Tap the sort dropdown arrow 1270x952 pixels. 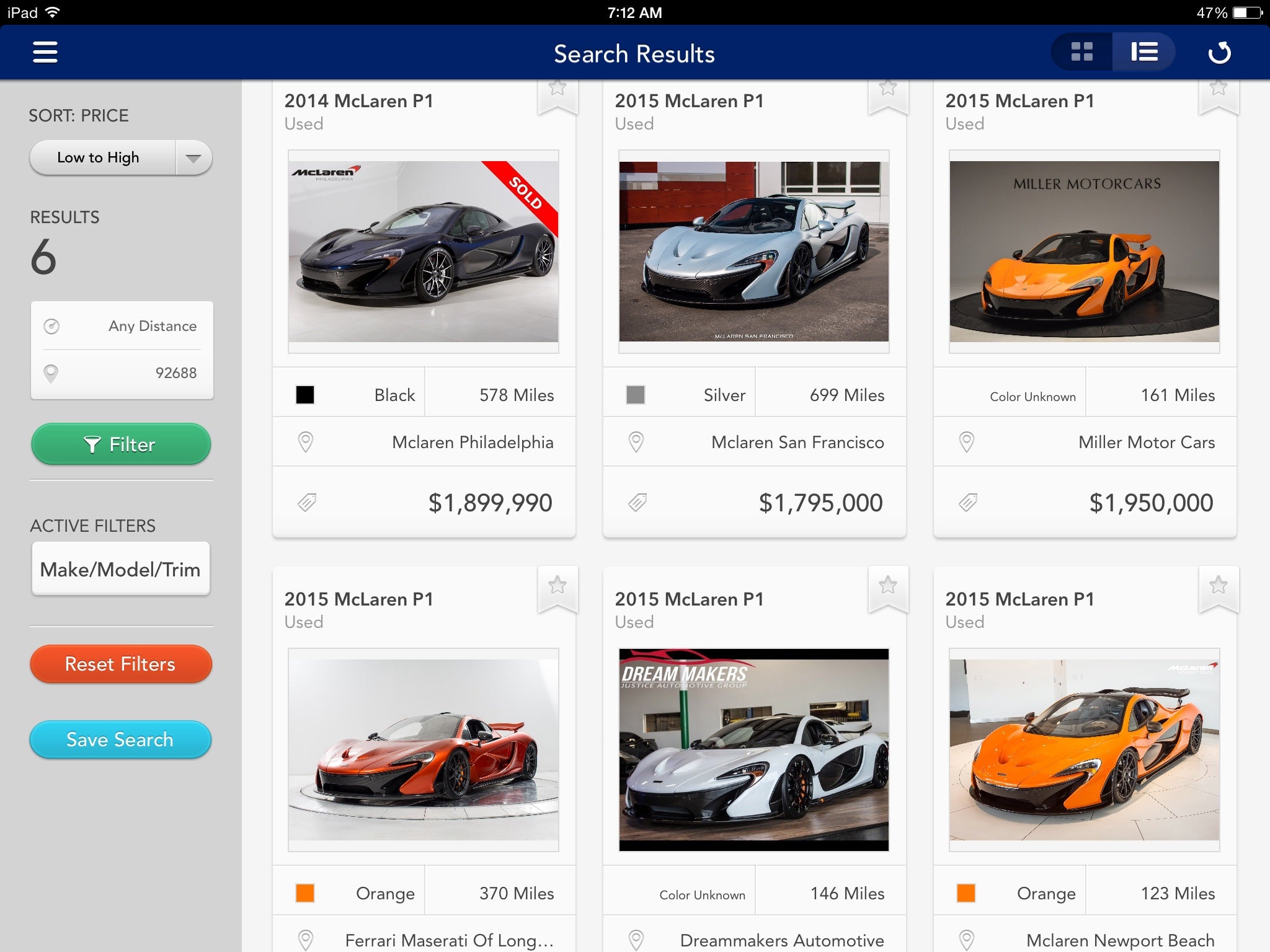point(193,158)
